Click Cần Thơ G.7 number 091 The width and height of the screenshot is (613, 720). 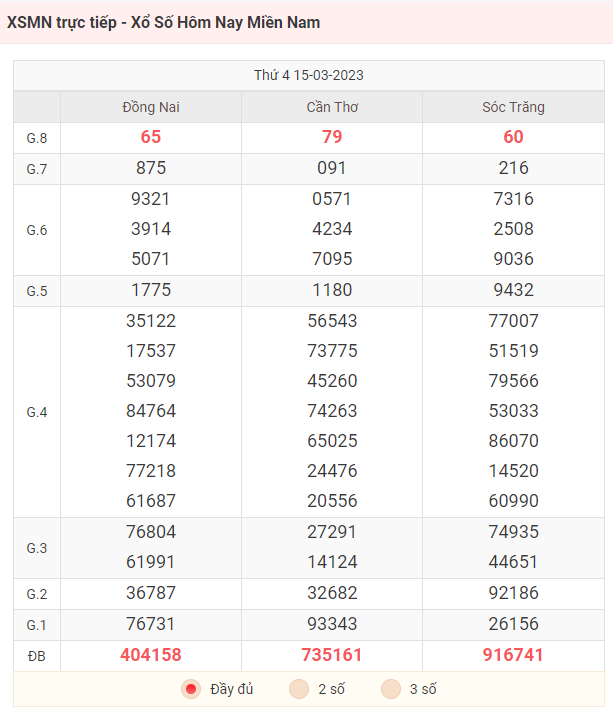click(332, 168)
